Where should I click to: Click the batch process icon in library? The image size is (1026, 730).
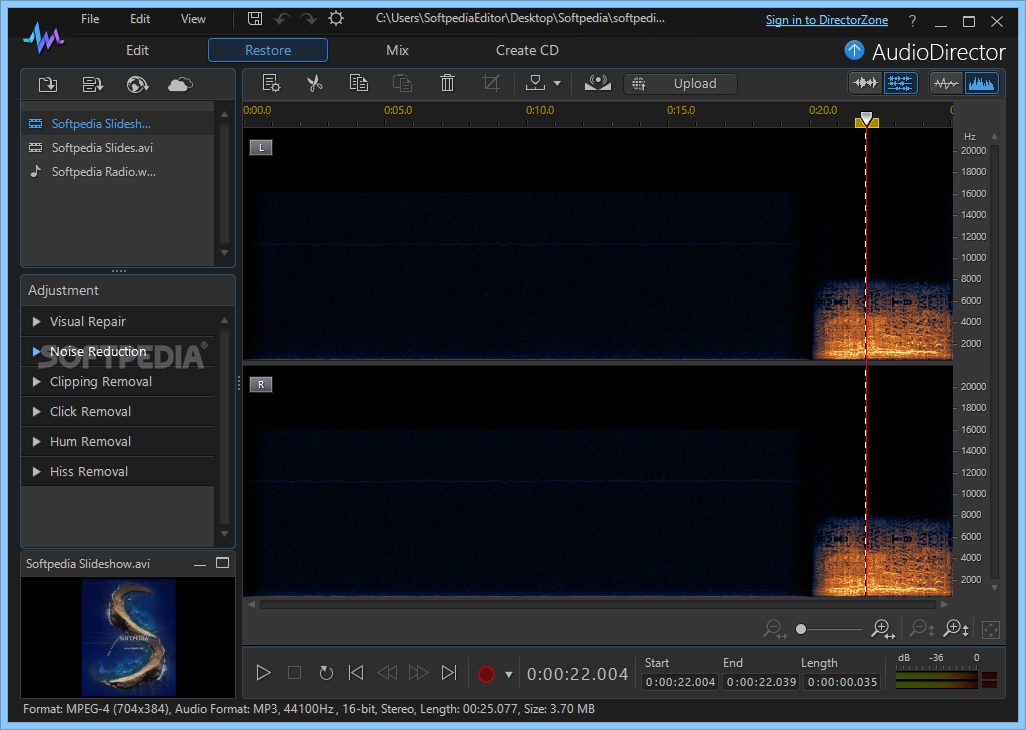tap(93, 84)
